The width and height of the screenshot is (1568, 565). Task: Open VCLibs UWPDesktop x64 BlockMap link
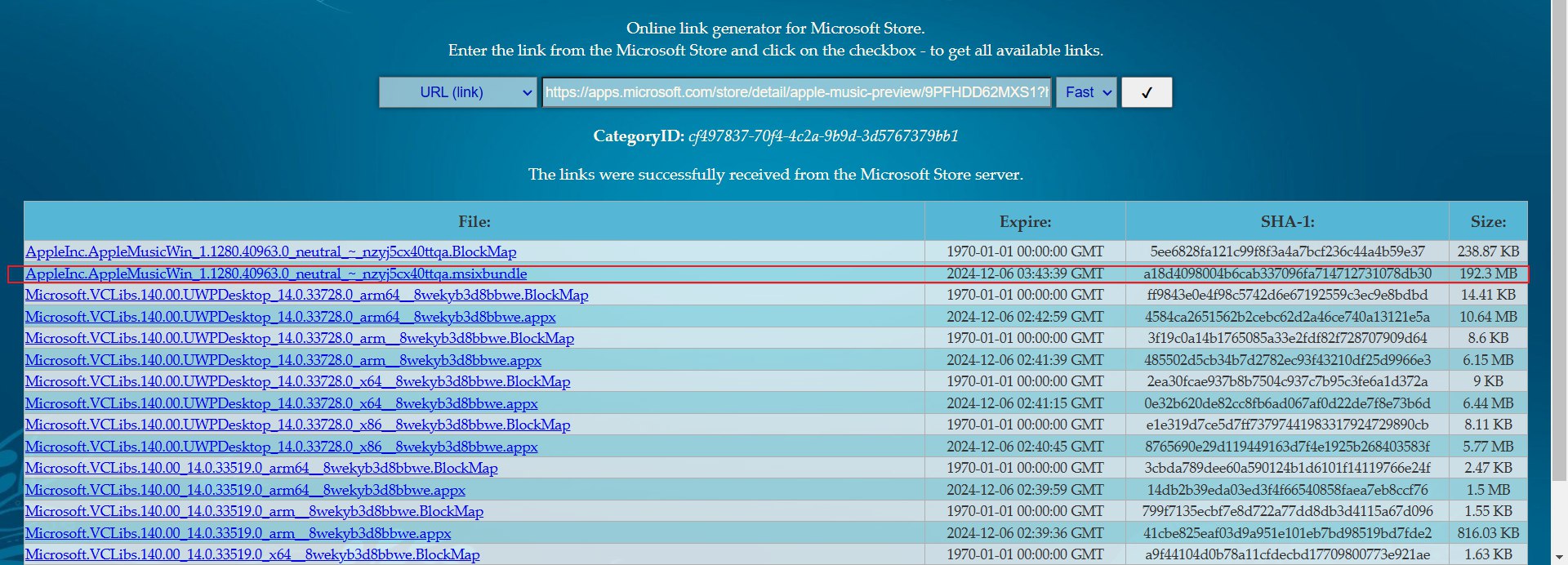297,381
